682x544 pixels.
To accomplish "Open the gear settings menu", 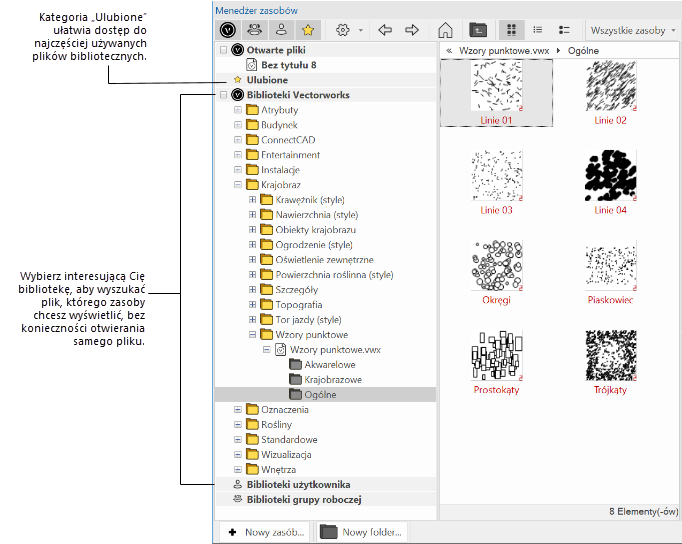I will point(343,30).
